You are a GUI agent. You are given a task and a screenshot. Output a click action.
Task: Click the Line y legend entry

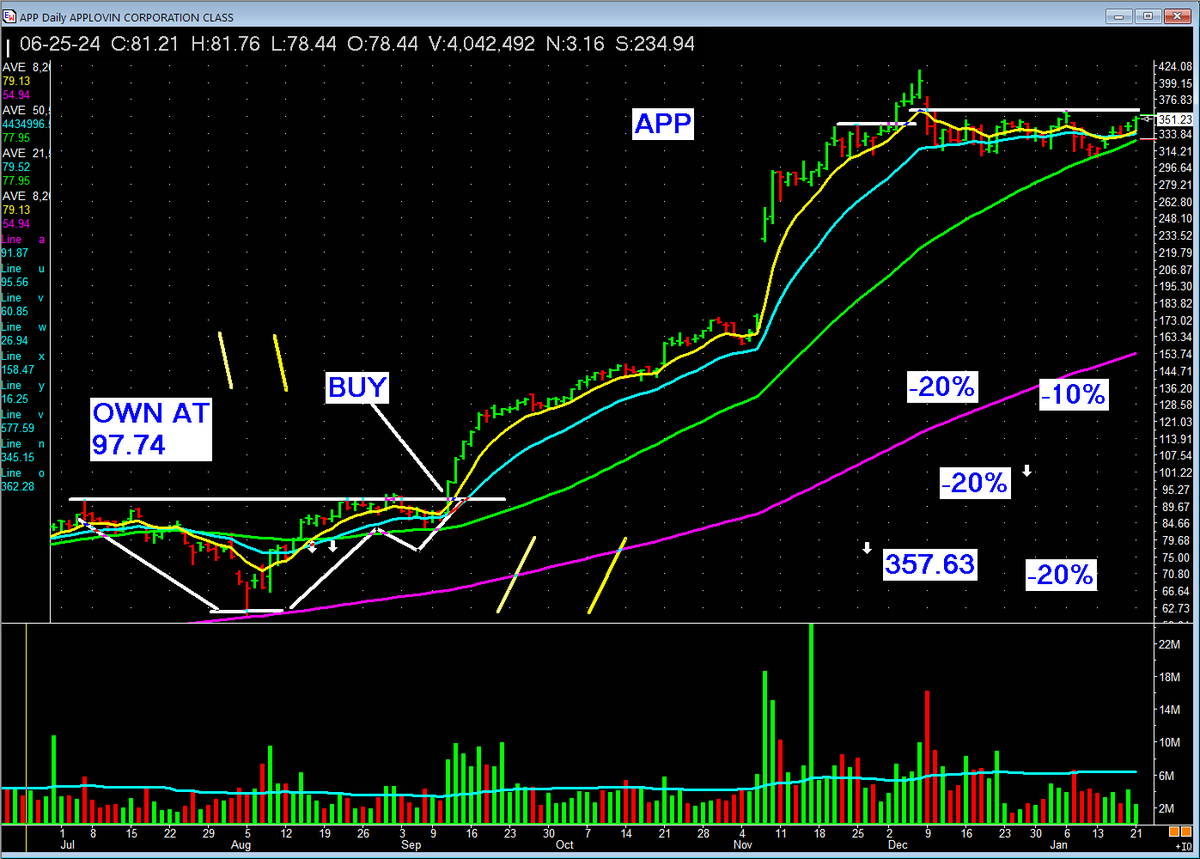pyautogui.click(x=22, y=385)
